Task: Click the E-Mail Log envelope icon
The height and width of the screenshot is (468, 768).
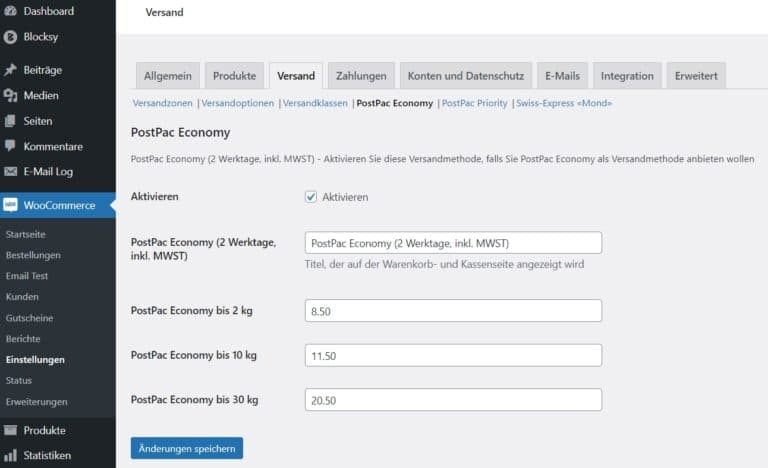Action: coord(10,172)
